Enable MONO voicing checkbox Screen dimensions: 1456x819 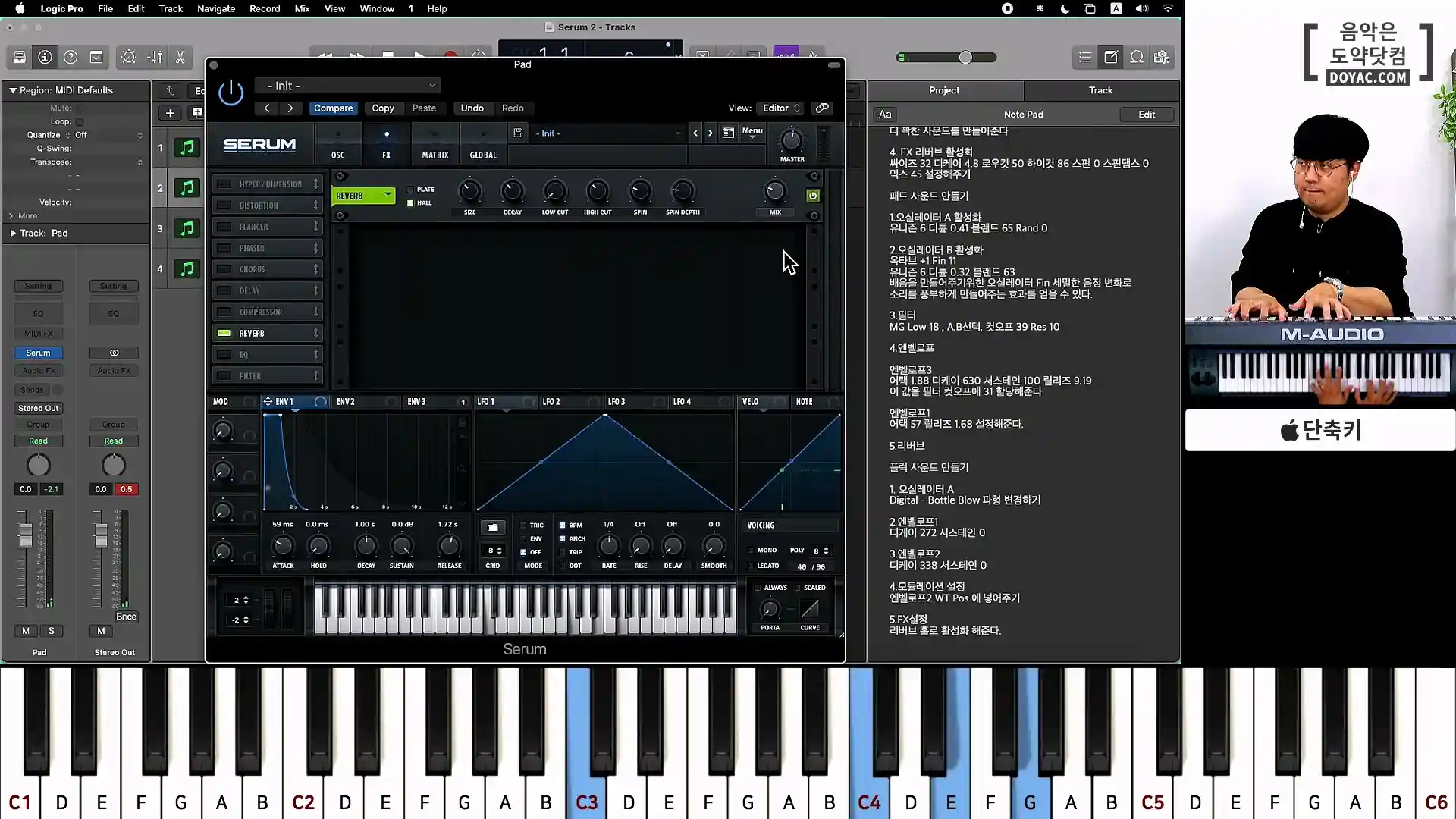[751, 551]
